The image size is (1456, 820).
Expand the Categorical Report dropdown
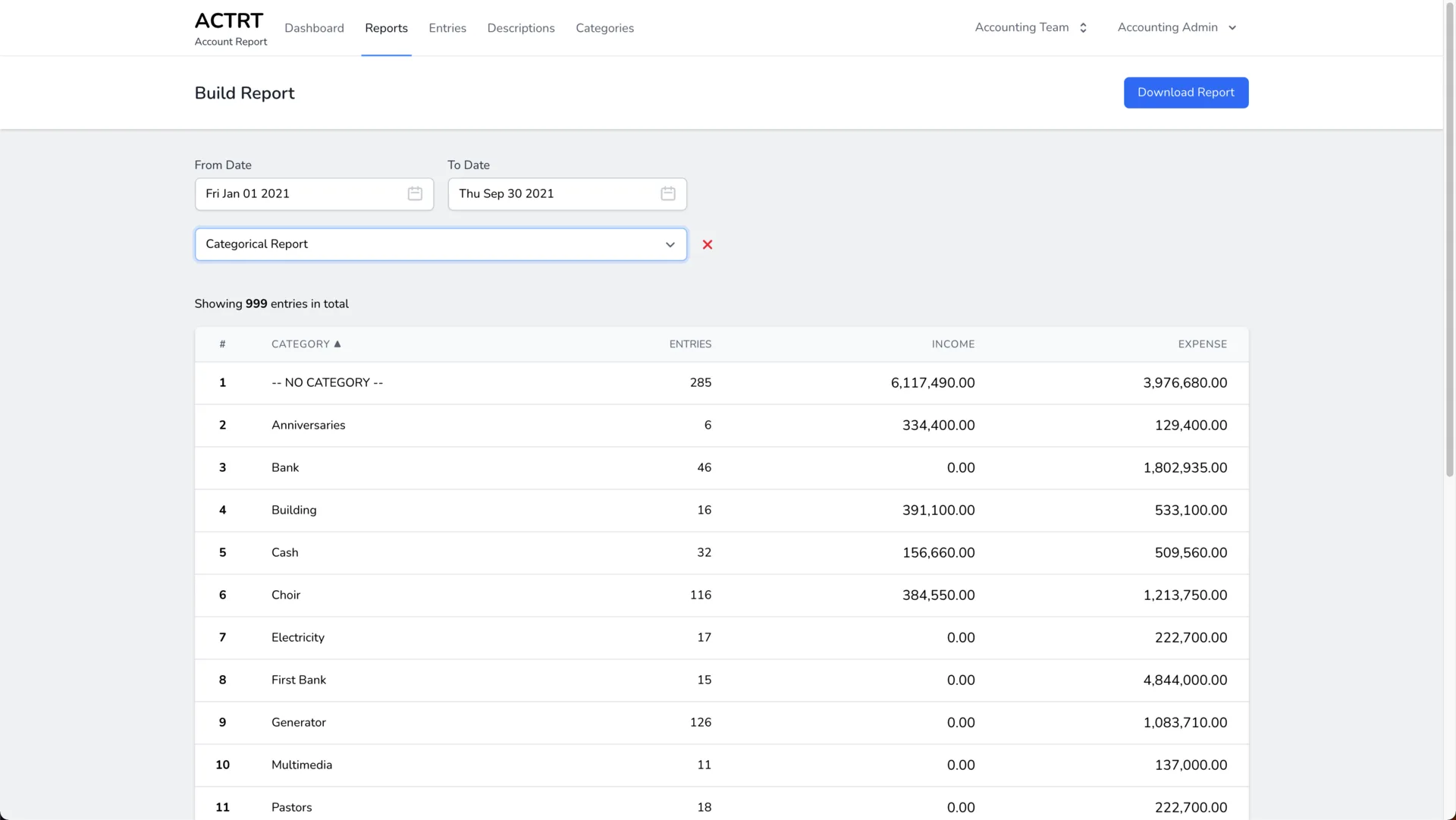point(441,244)
